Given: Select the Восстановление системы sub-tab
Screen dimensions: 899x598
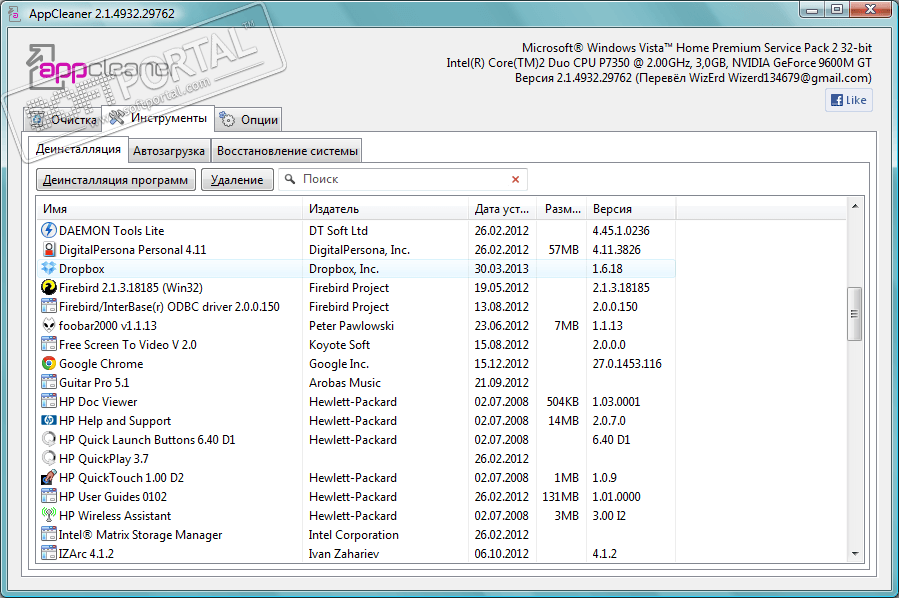Looking at the screenshot, I should tap(287, 151).
